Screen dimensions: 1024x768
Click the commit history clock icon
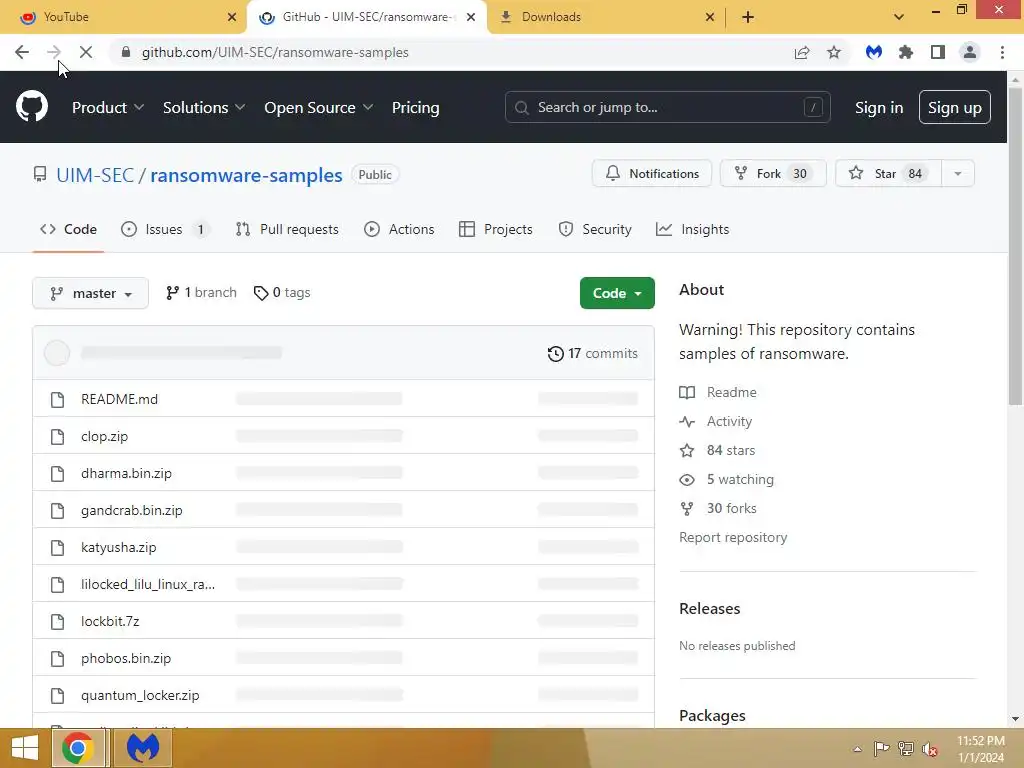coord(555,353)
